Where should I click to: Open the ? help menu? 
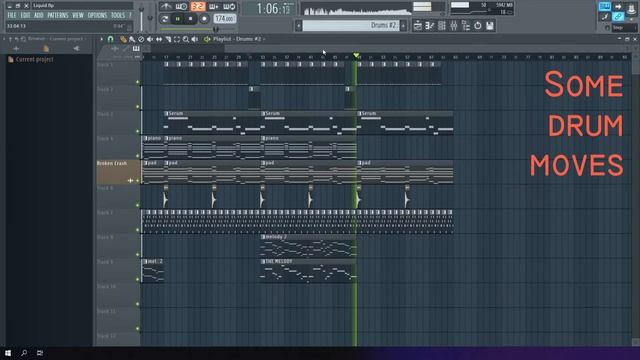pos(130,16)
